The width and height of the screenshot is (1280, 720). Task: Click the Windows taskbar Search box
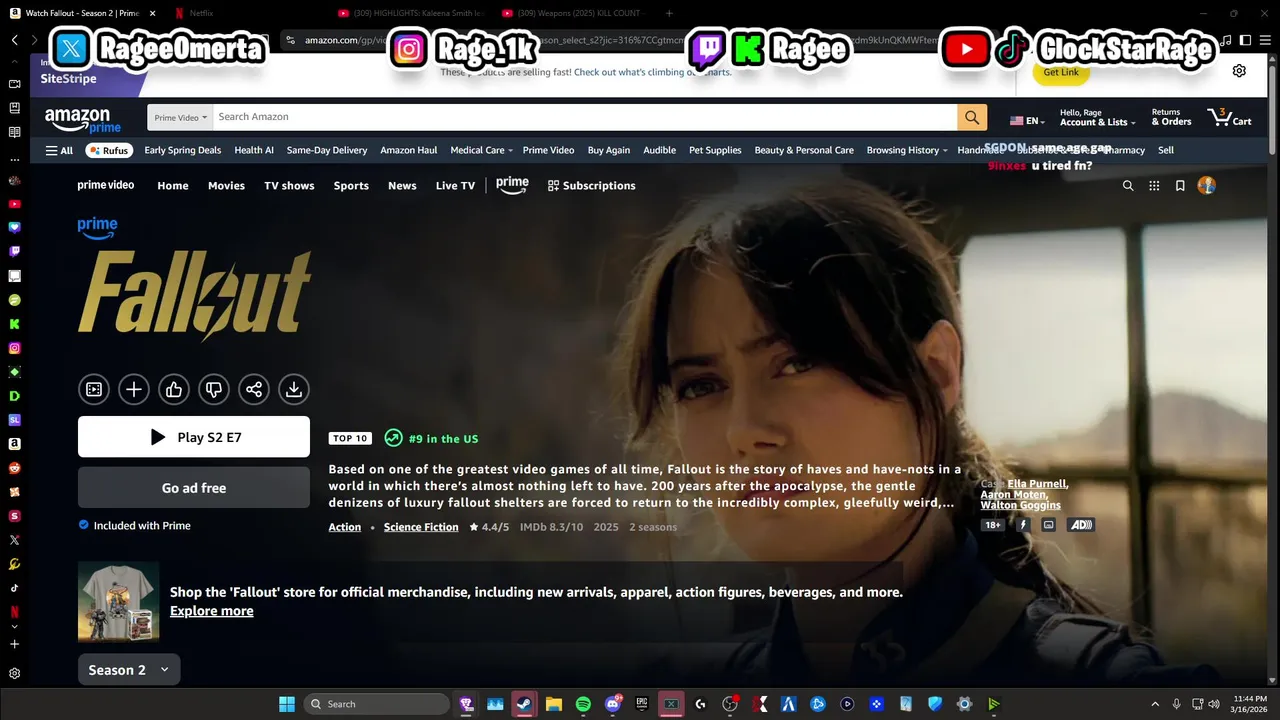tap(376, 704)
